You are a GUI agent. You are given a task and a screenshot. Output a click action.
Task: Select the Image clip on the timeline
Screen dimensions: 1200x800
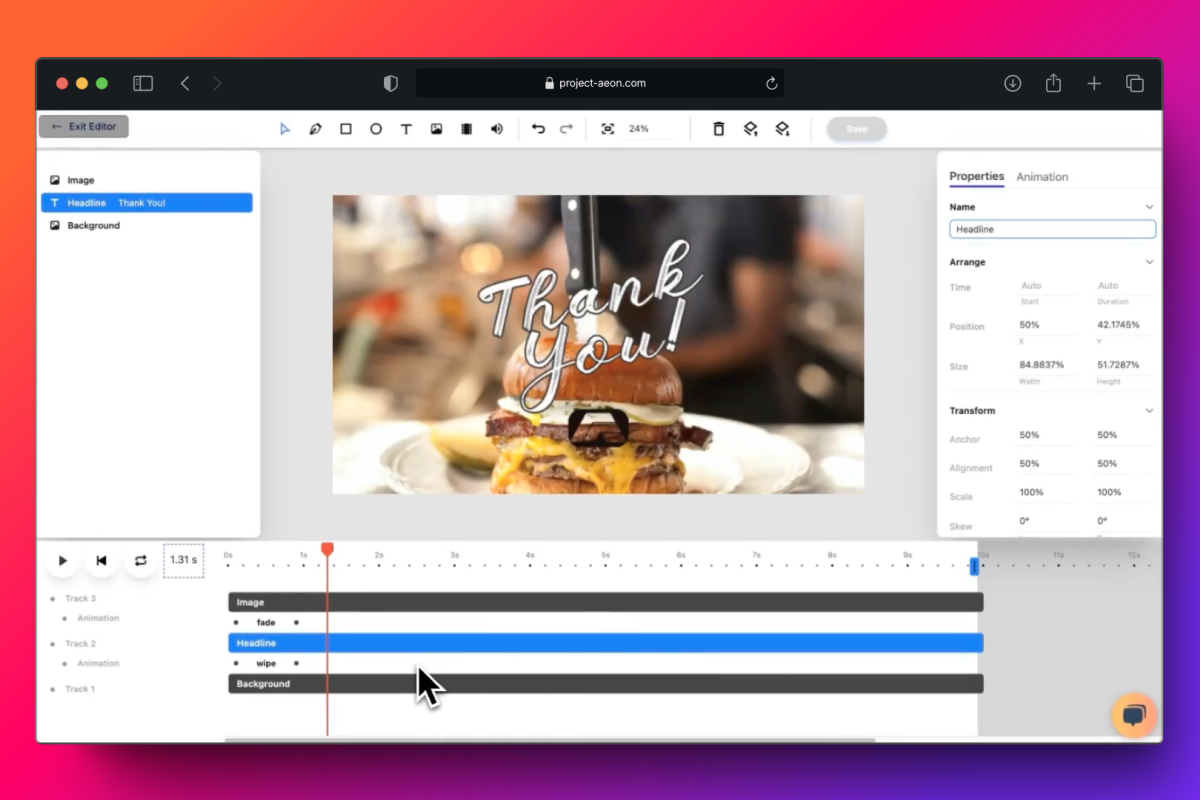click(x=605, y=602)
